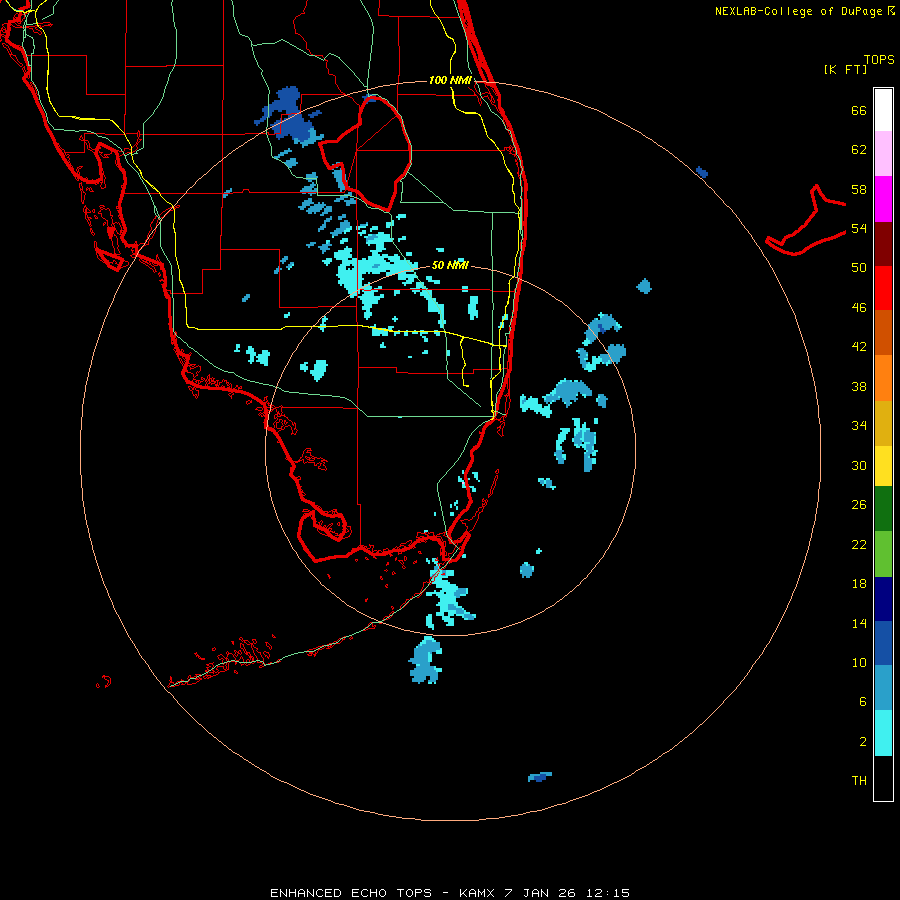Screen dimensions: 900x900
Task: Click the 10 legend value
Action: (x=859, y=662)
